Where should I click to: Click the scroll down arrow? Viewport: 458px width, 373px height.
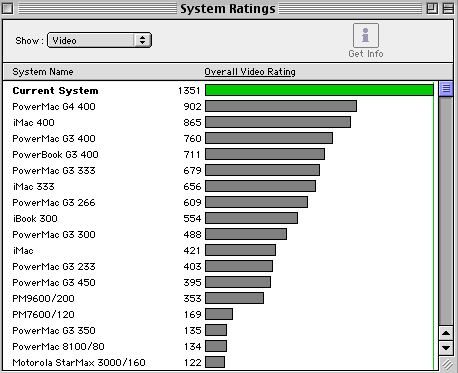click(446, 348)
